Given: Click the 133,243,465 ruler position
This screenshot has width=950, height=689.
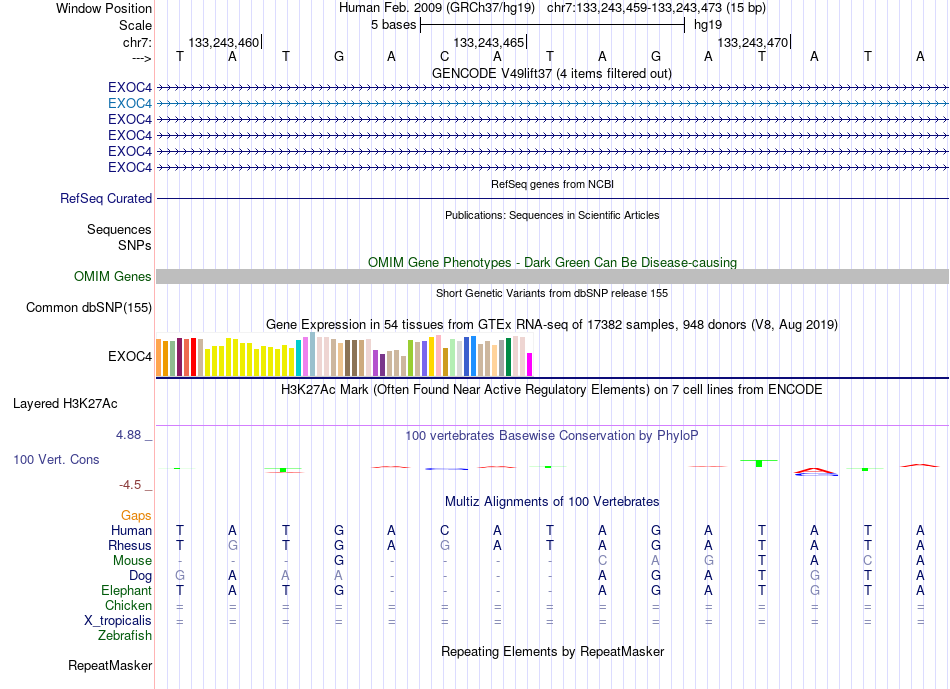Looking at the screenshot, I should click(488, 42).
